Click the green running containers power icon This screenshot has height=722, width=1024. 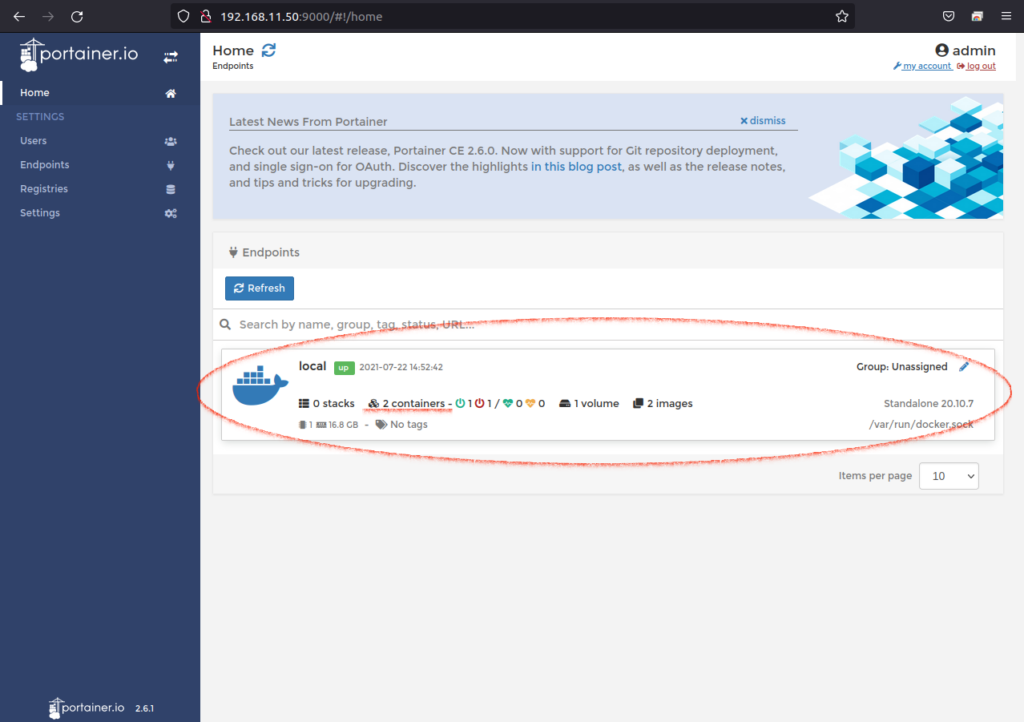[460, 403]
